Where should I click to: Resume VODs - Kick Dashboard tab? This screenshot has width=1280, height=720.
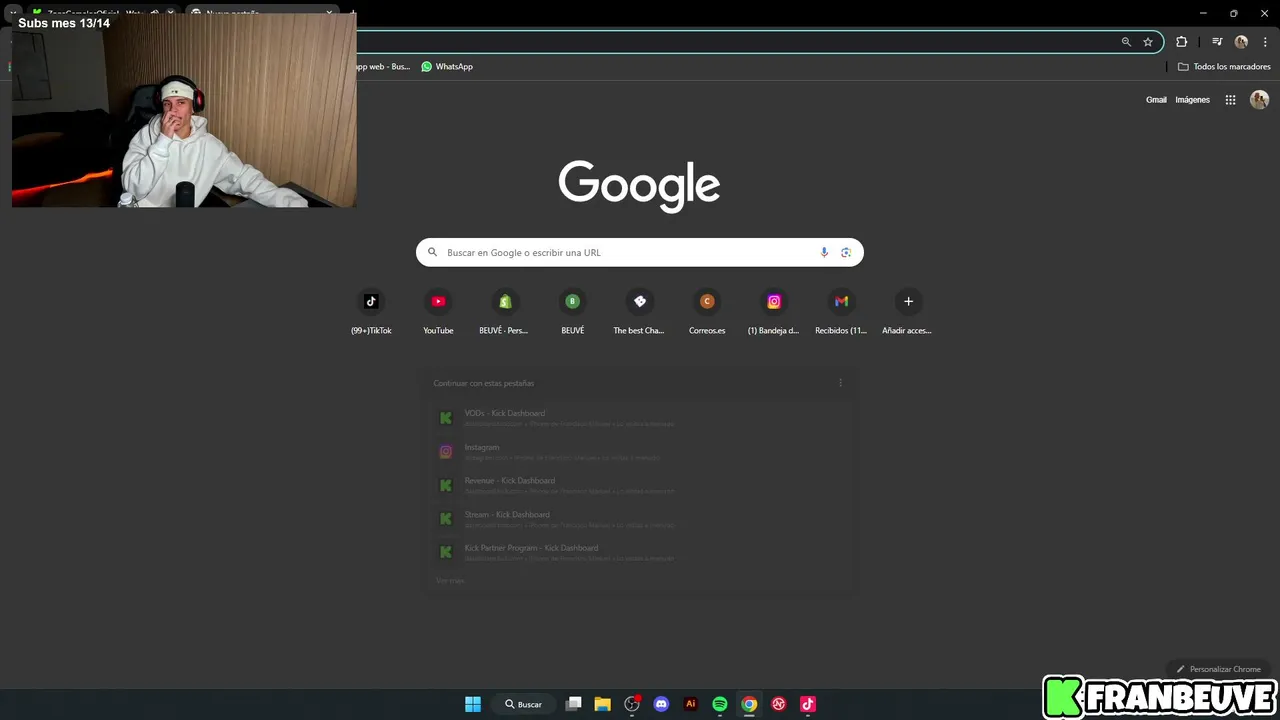(640, 418)
